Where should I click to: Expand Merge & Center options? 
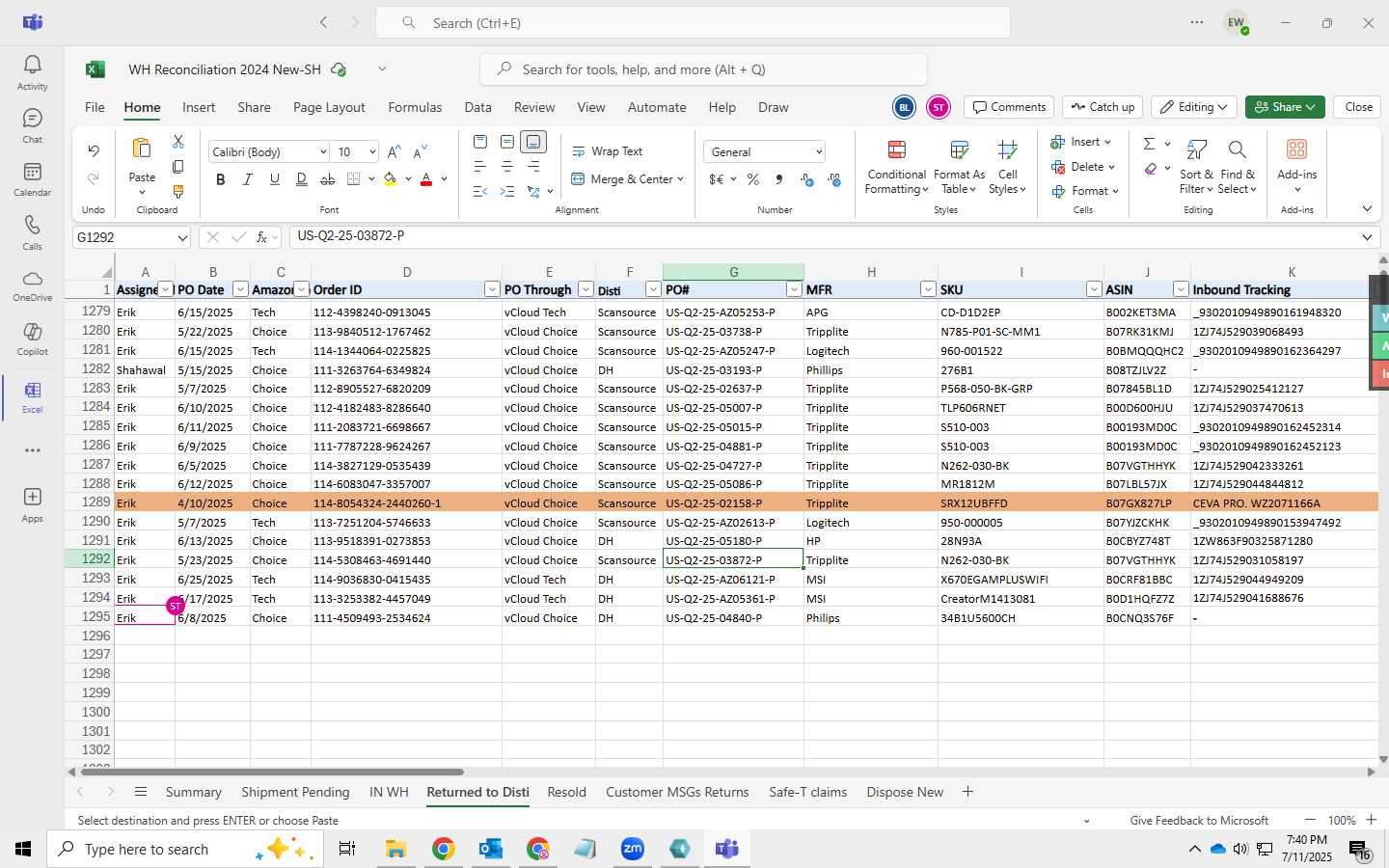[x=680, y=179]
